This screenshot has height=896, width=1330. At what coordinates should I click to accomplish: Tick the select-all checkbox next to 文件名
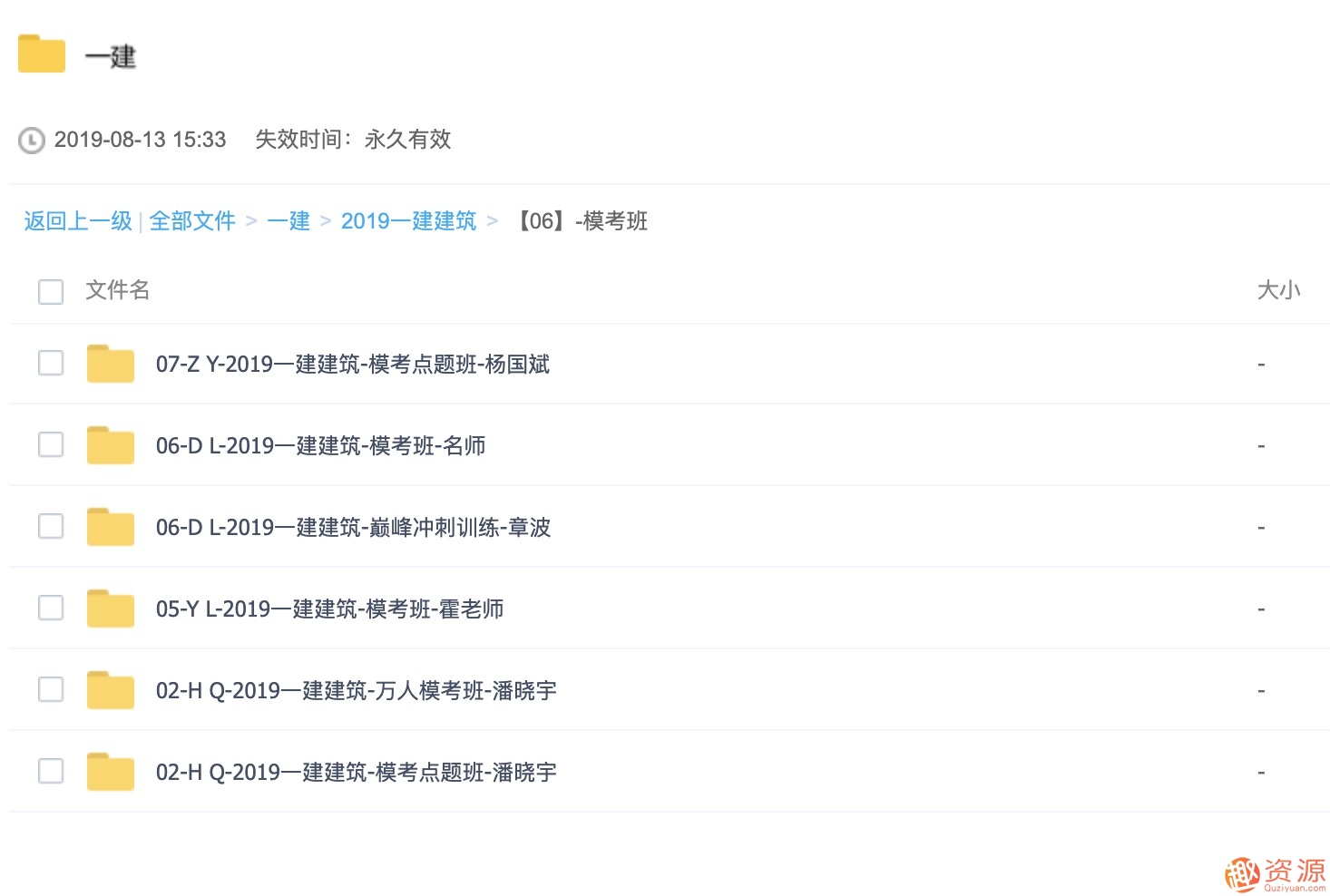pyautogui.click(x=51, y=291)
